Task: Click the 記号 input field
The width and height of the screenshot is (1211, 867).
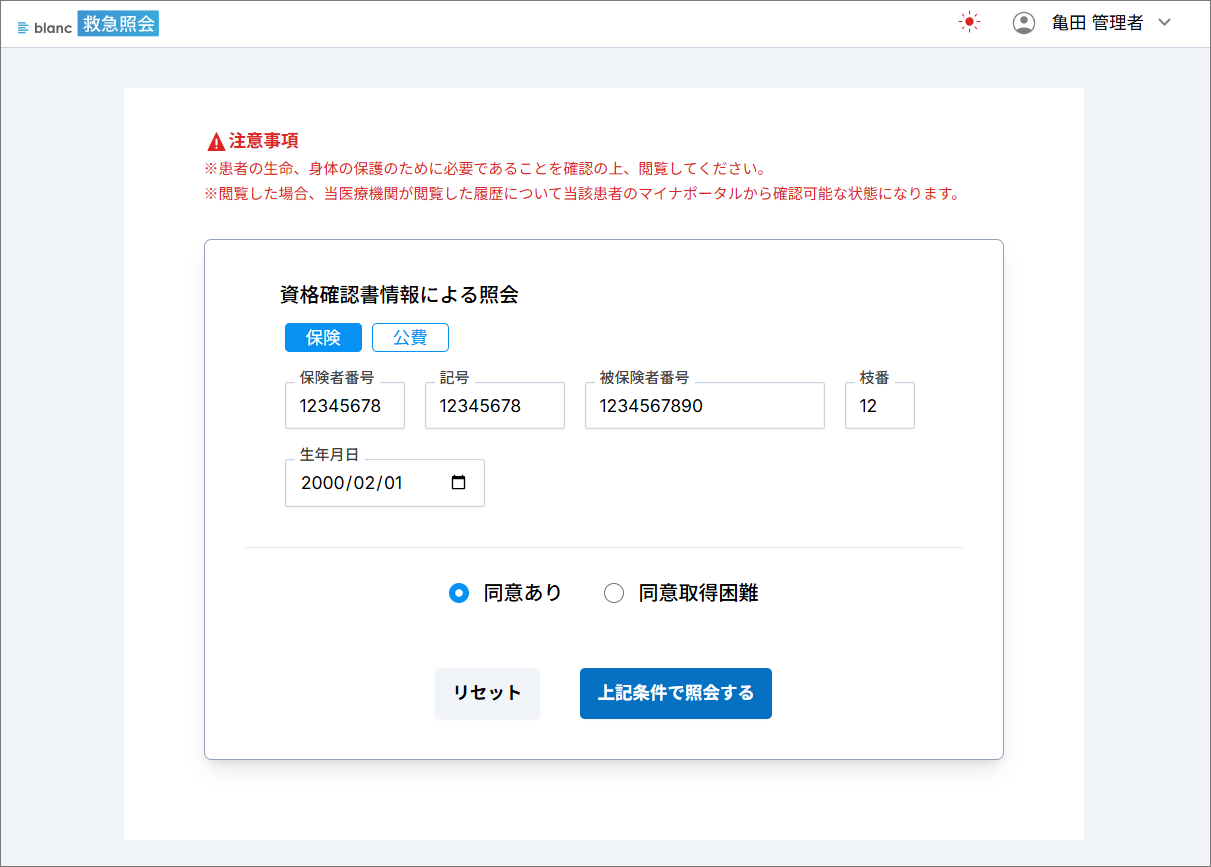Action: point(494,405)
